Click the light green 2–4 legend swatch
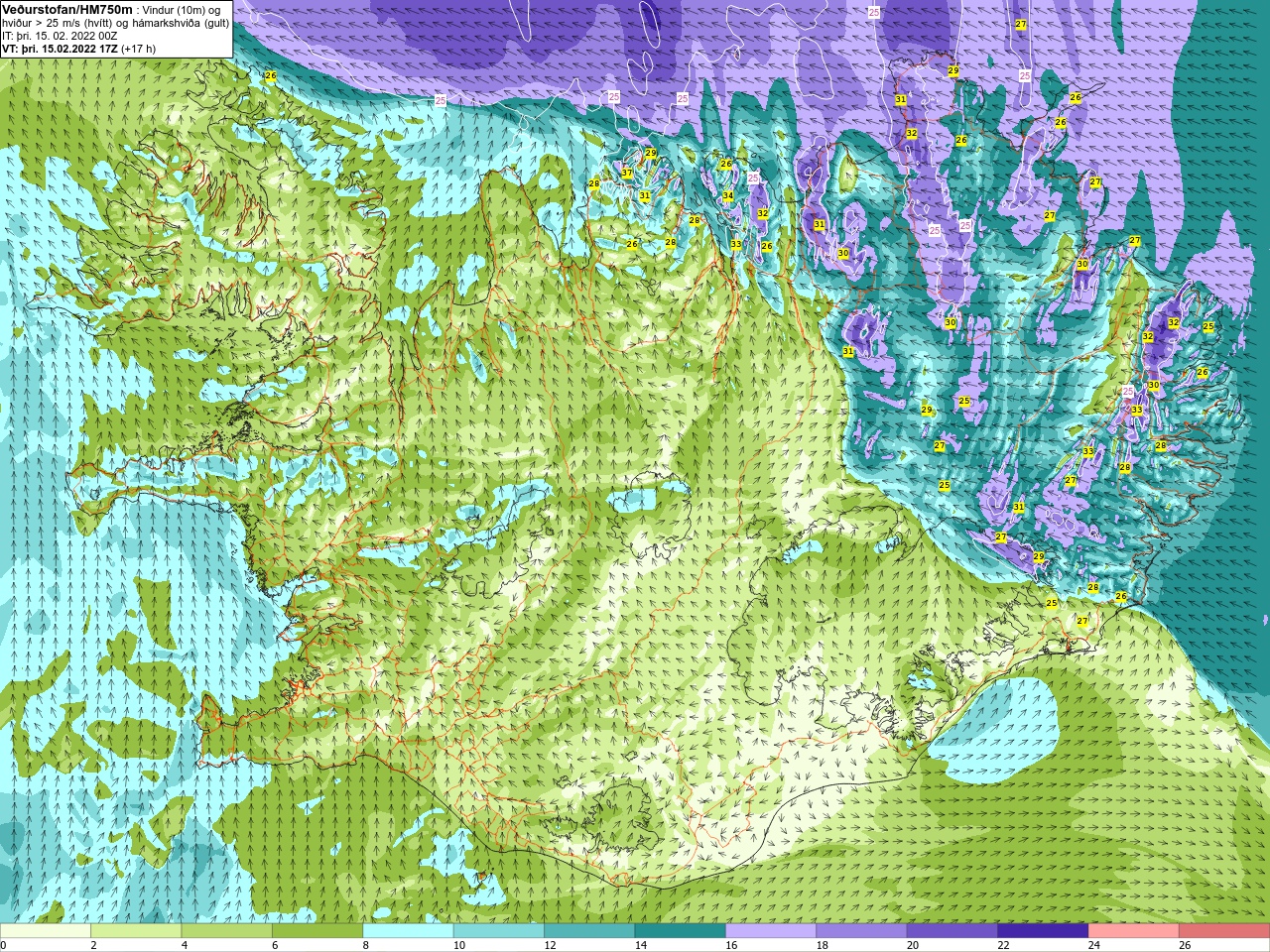The height and width of the screenshot is (952, 1270). tap(136, 931)
